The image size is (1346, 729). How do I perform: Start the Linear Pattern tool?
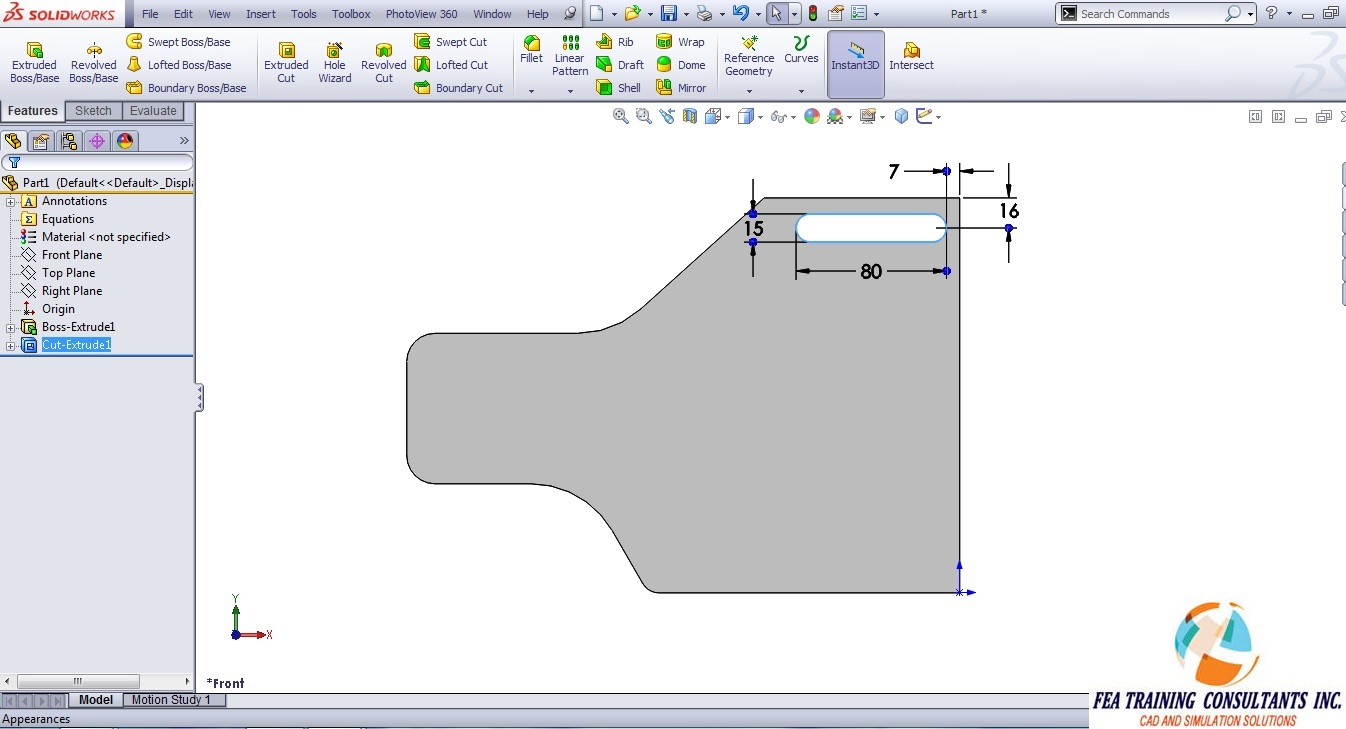point(570,56)
